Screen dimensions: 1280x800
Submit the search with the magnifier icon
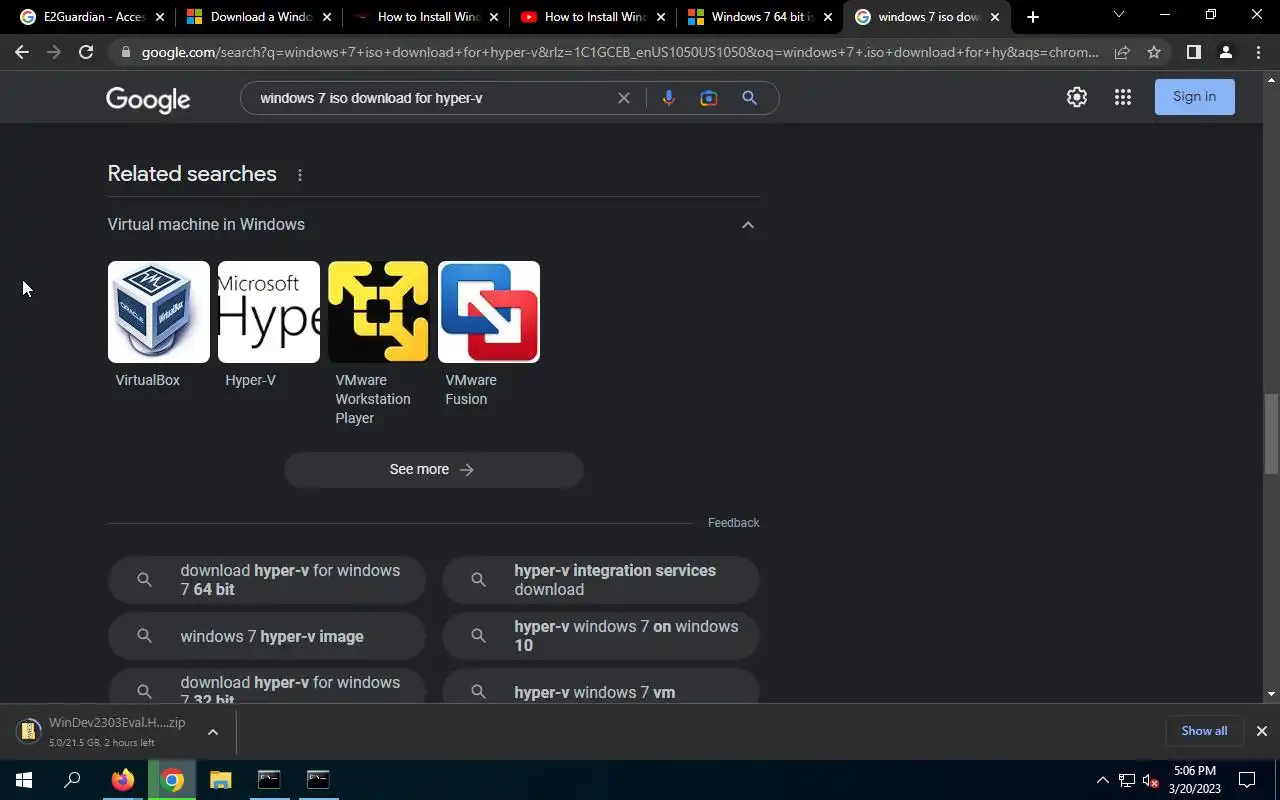pos(749,98)
